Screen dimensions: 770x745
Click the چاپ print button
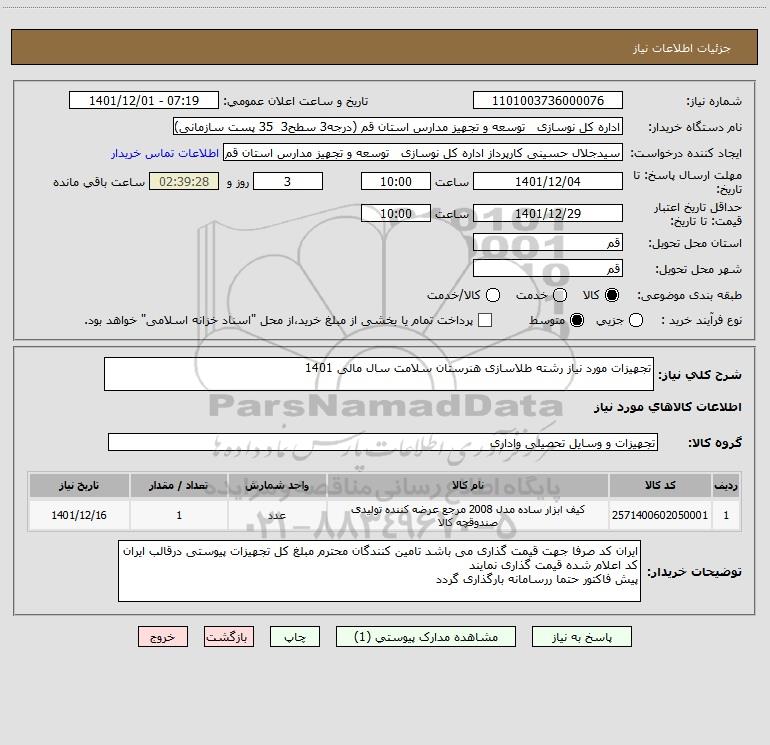click(x=295, y=637)
